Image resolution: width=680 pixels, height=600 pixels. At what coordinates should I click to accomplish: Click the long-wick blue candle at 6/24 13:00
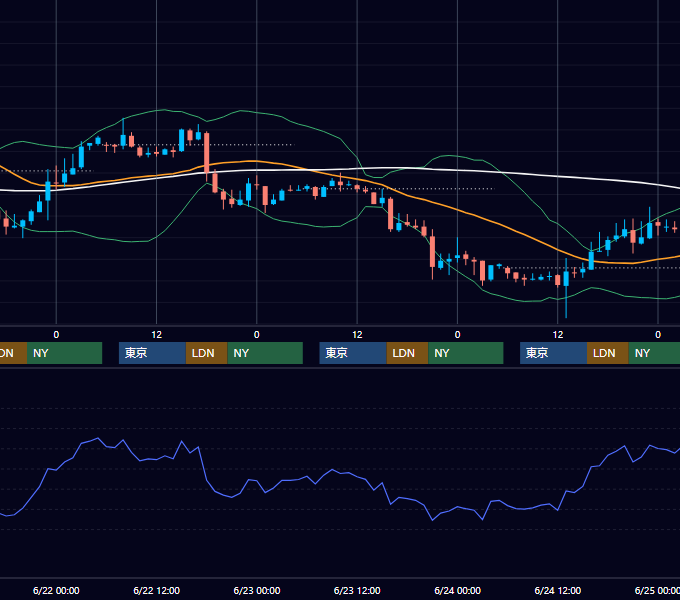point(566,279)
